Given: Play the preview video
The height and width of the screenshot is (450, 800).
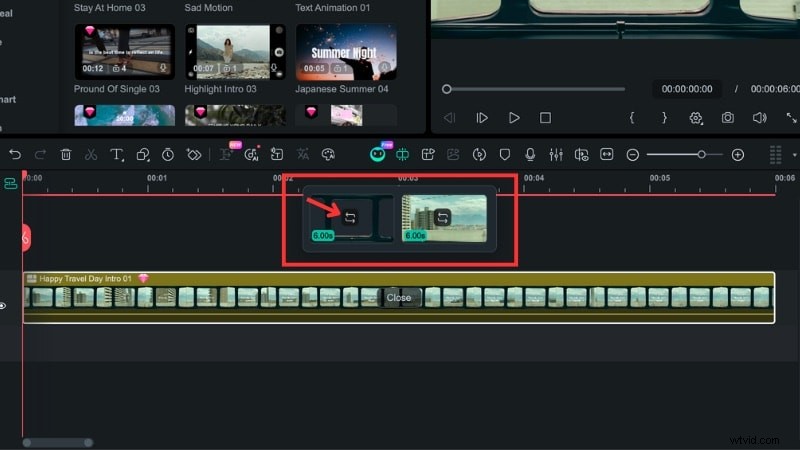Looking at the screenshot, I should (x=514, y=118).
